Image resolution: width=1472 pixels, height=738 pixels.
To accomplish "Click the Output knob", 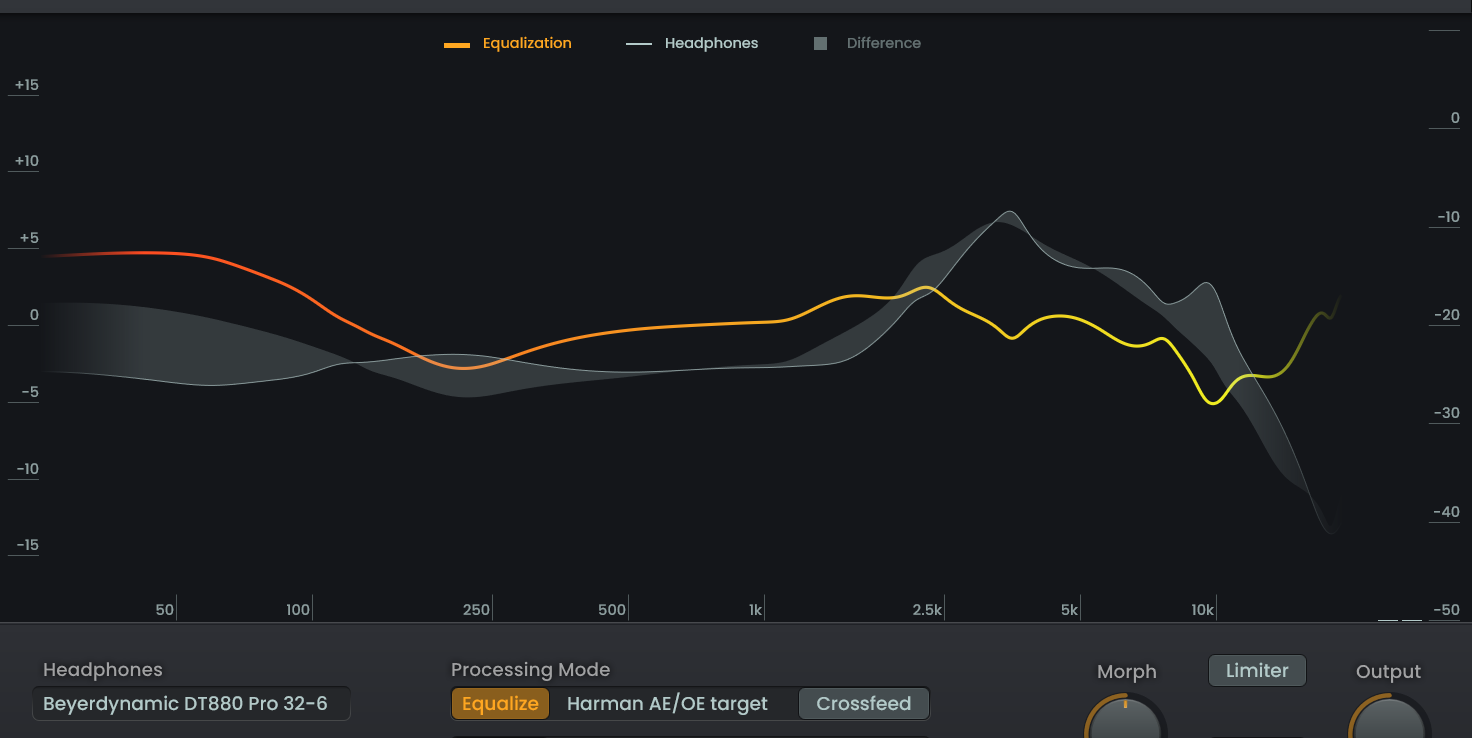I will [x=1389, y=720].
